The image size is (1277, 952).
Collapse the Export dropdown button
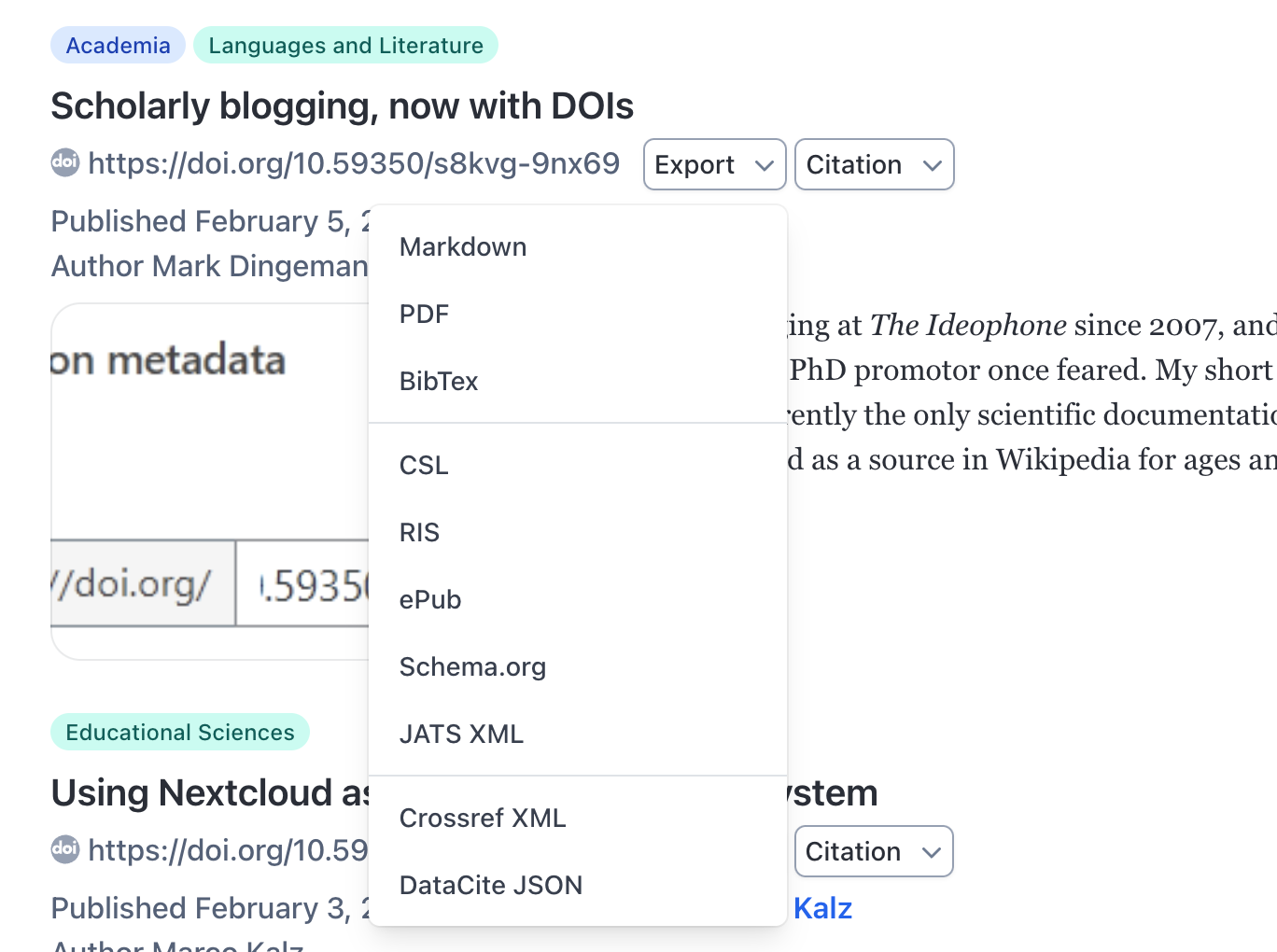[714, 165]
